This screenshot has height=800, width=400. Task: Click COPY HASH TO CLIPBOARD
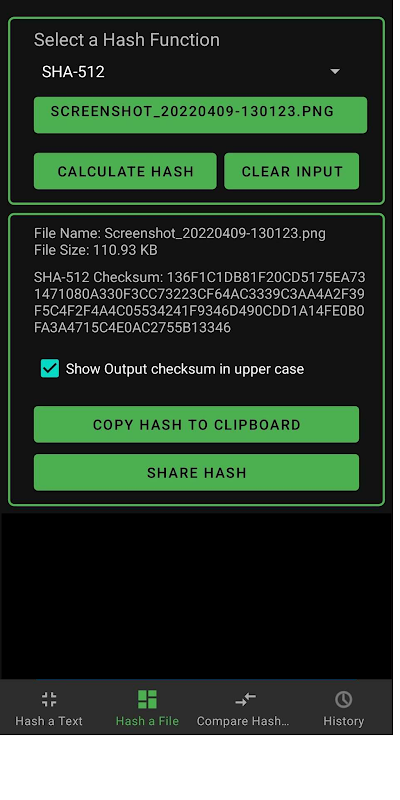point(196,424)
